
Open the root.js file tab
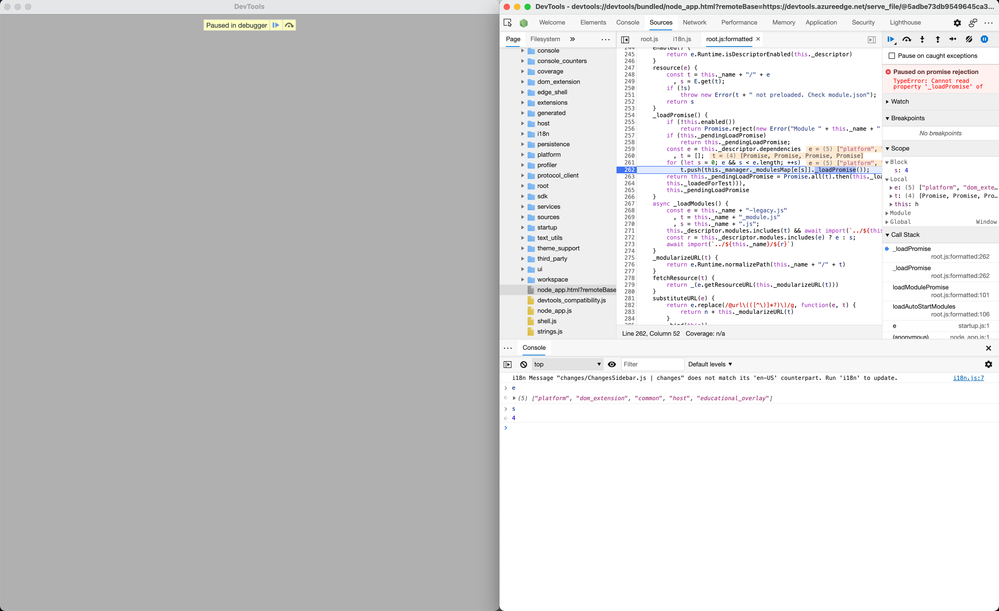pos(649,39)
